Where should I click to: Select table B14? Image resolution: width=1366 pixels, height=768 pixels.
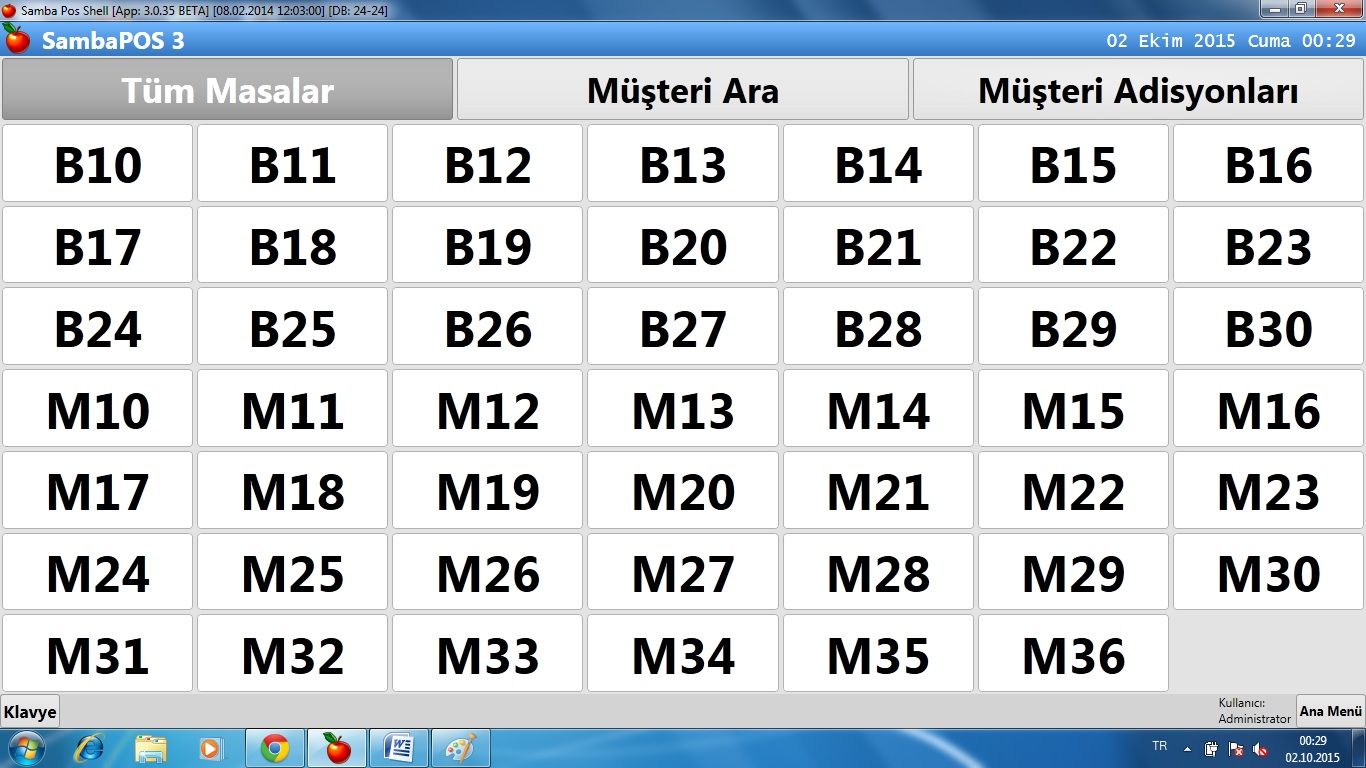pos(878,164)
